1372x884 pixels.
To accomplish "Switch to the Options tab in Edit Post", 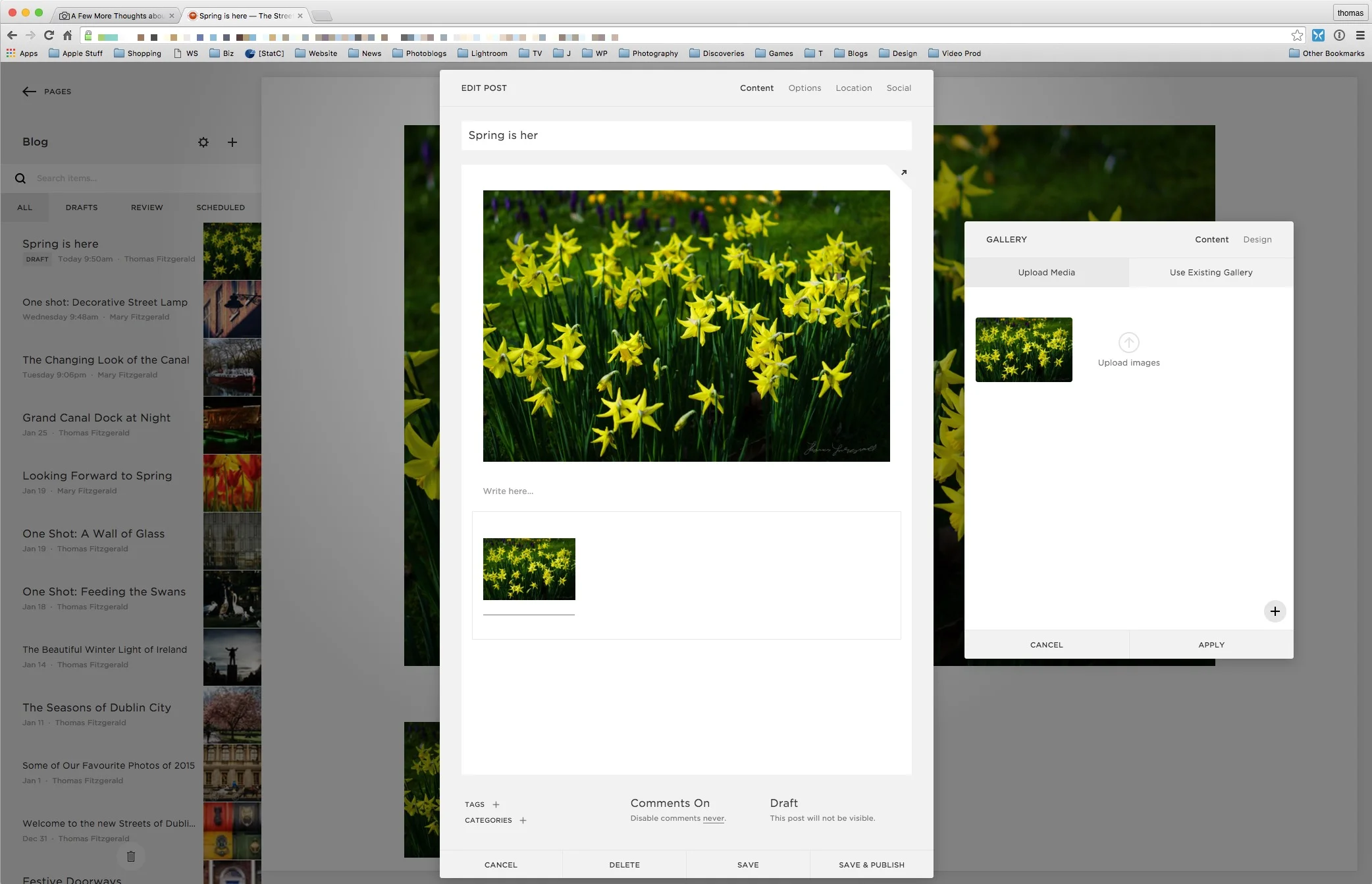I will (804, 88).
